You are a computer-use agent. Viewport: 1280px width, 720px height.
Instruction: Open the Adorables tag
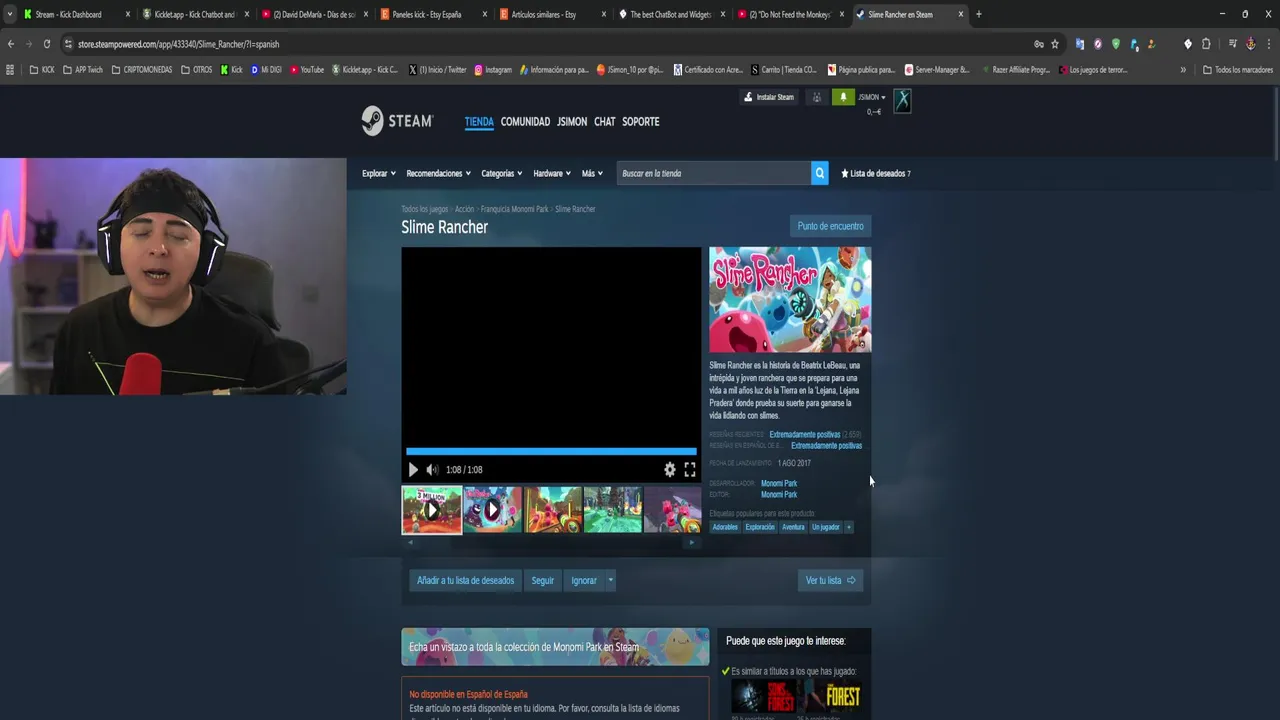coord(725,527)
